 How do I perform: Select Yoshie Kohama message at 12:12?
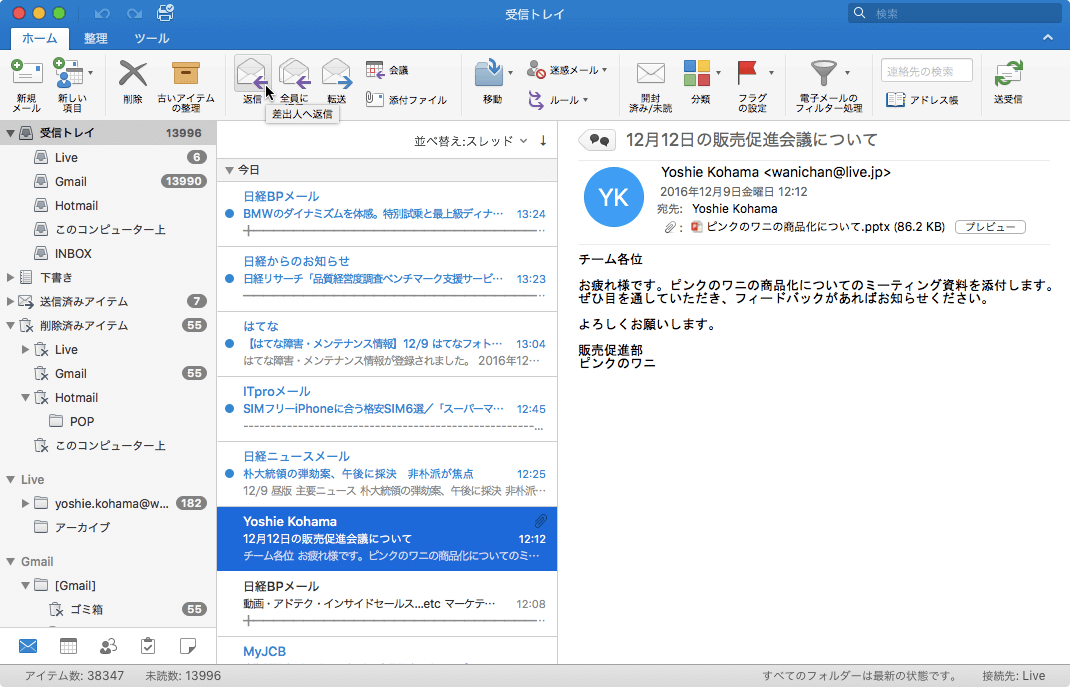[x=387, y=539]
